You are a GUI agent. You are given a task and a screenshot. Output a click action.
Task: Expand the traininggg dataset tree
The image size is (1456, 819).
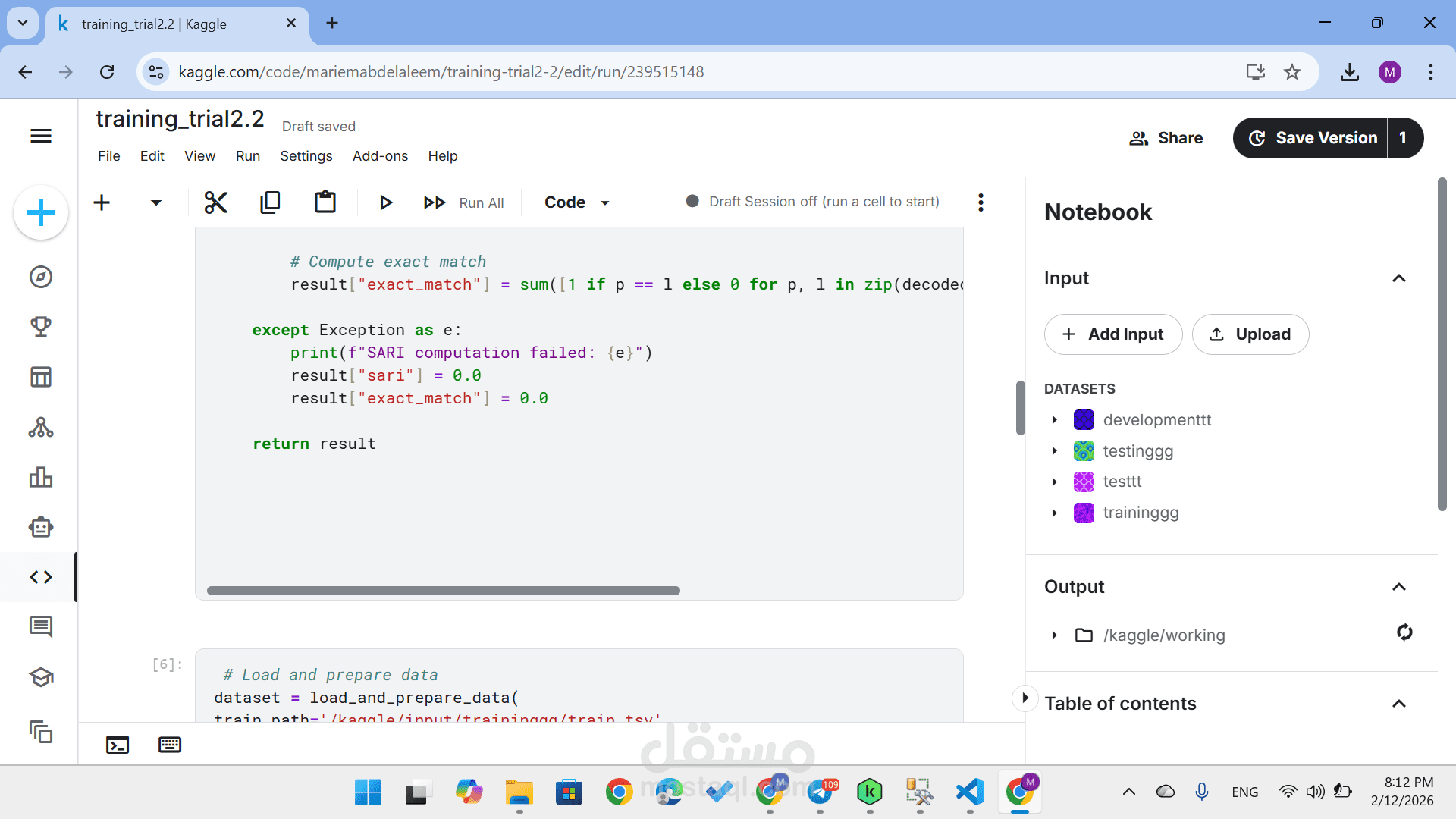click(x=1054, y=513)
